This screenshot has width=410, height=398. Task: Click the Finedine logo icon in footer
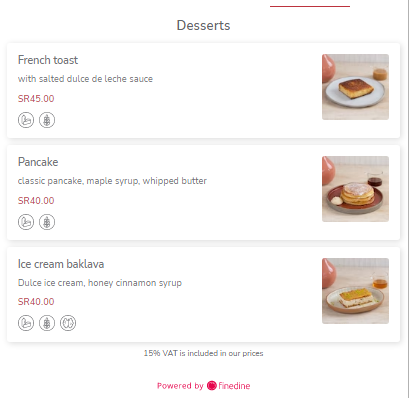(x=212, y=386)
